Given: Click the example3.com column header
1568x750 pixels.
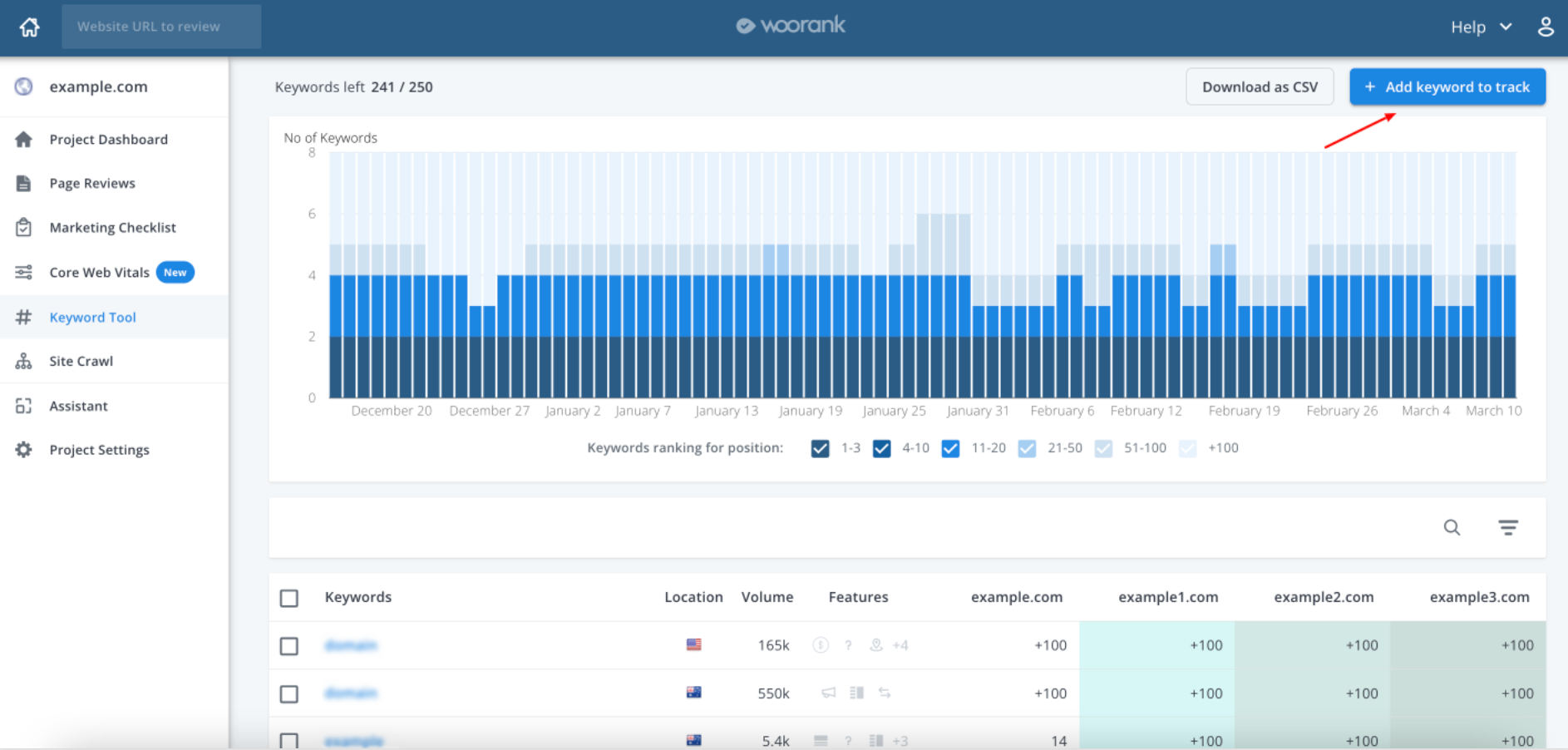Looking at the screenshot, I should [1479, 597].
